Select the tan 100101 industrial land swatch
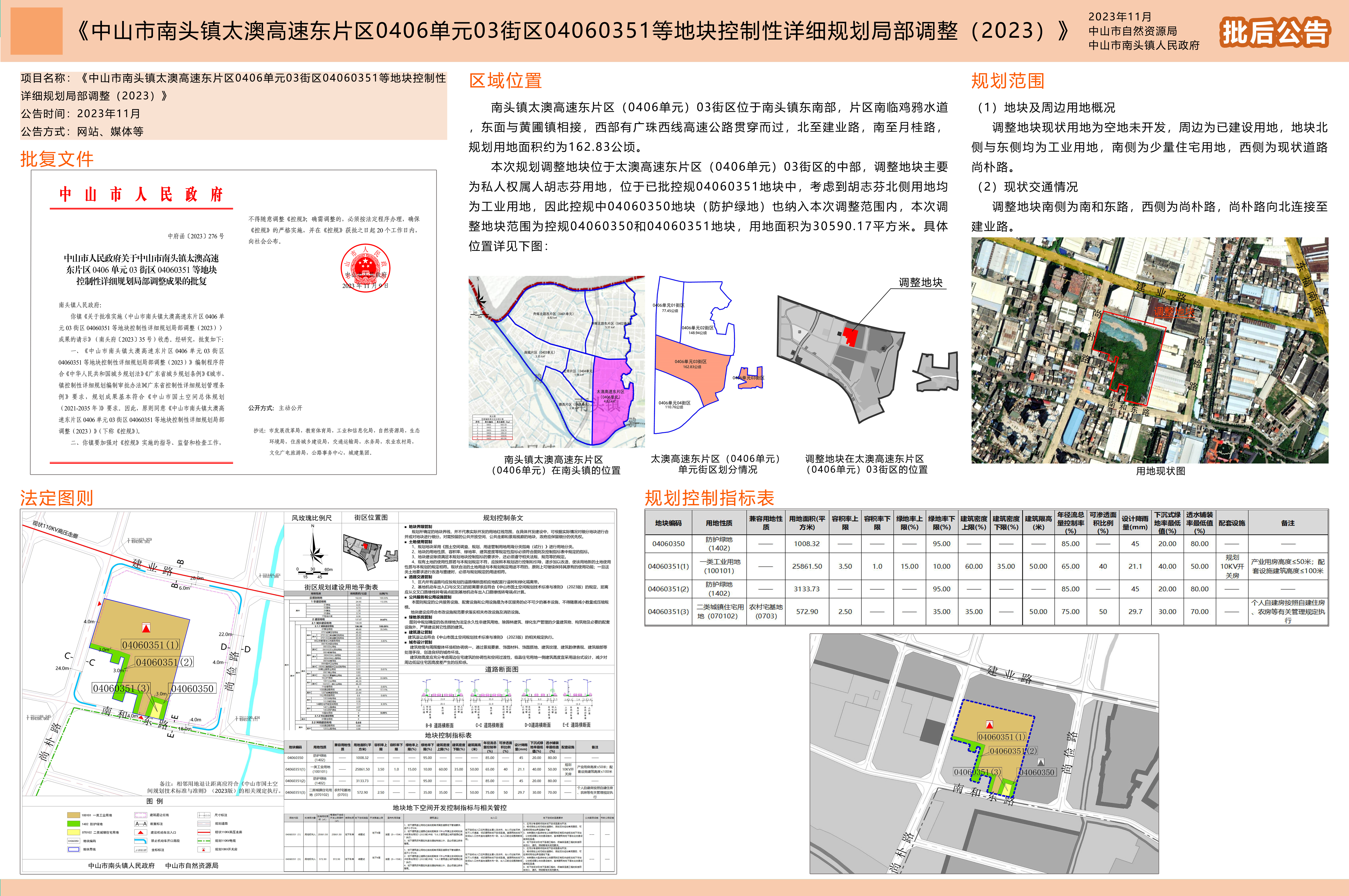Viewport: 1349px width, 896px height. (74, 815)
